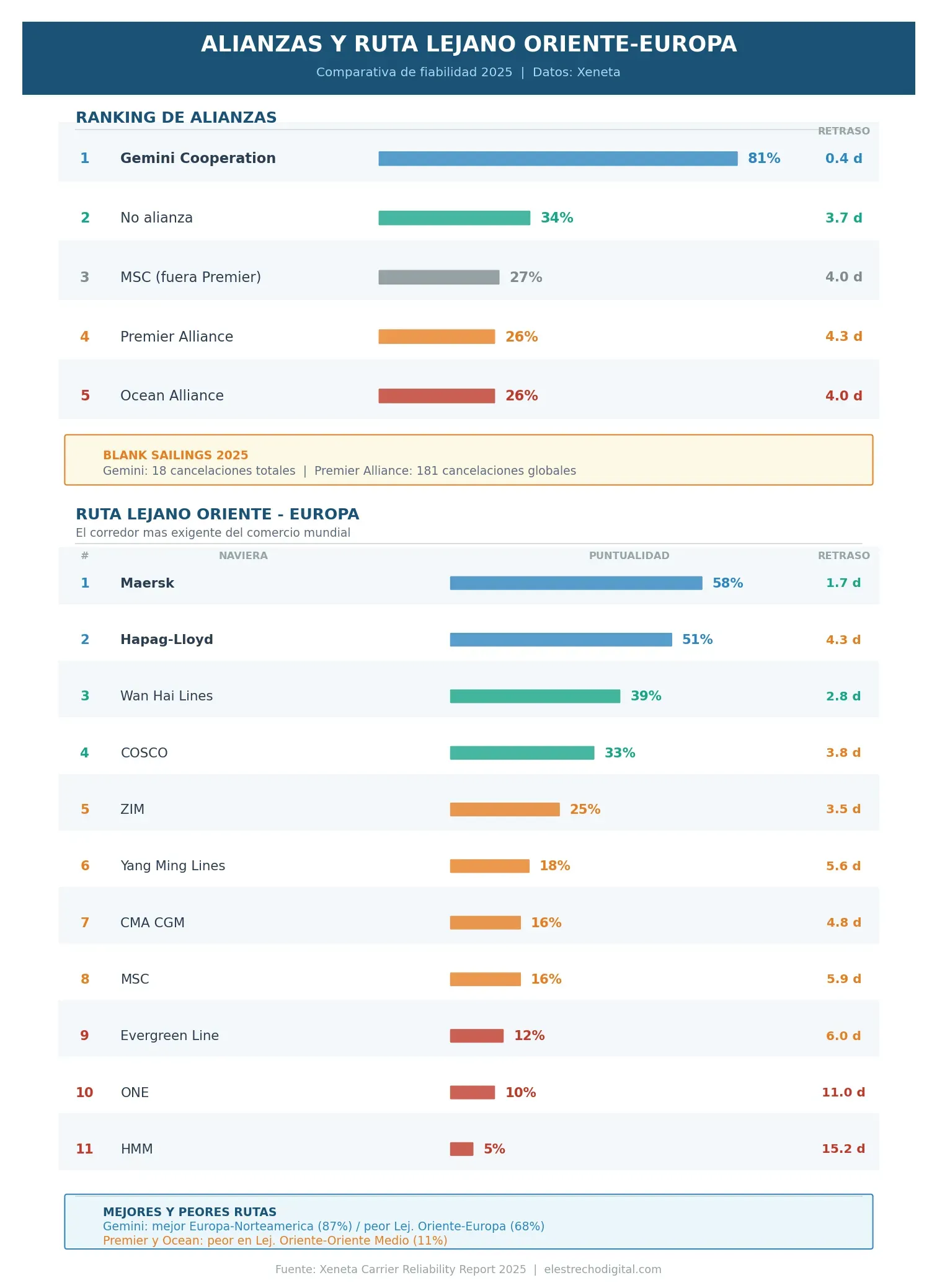Click the '25%' punctuality value
The height and width of the screenshot is (1288, 937).
pyautogui.click(x=585, y=809)
